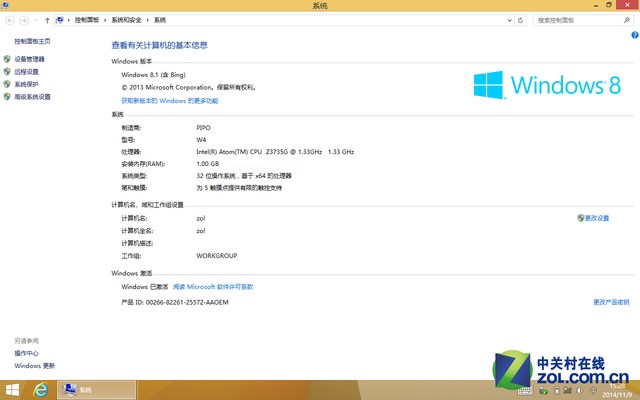Click the system window icon in title bar
Image resolution: width=640 pixels, height=400 pixels.
pos(5,5)
